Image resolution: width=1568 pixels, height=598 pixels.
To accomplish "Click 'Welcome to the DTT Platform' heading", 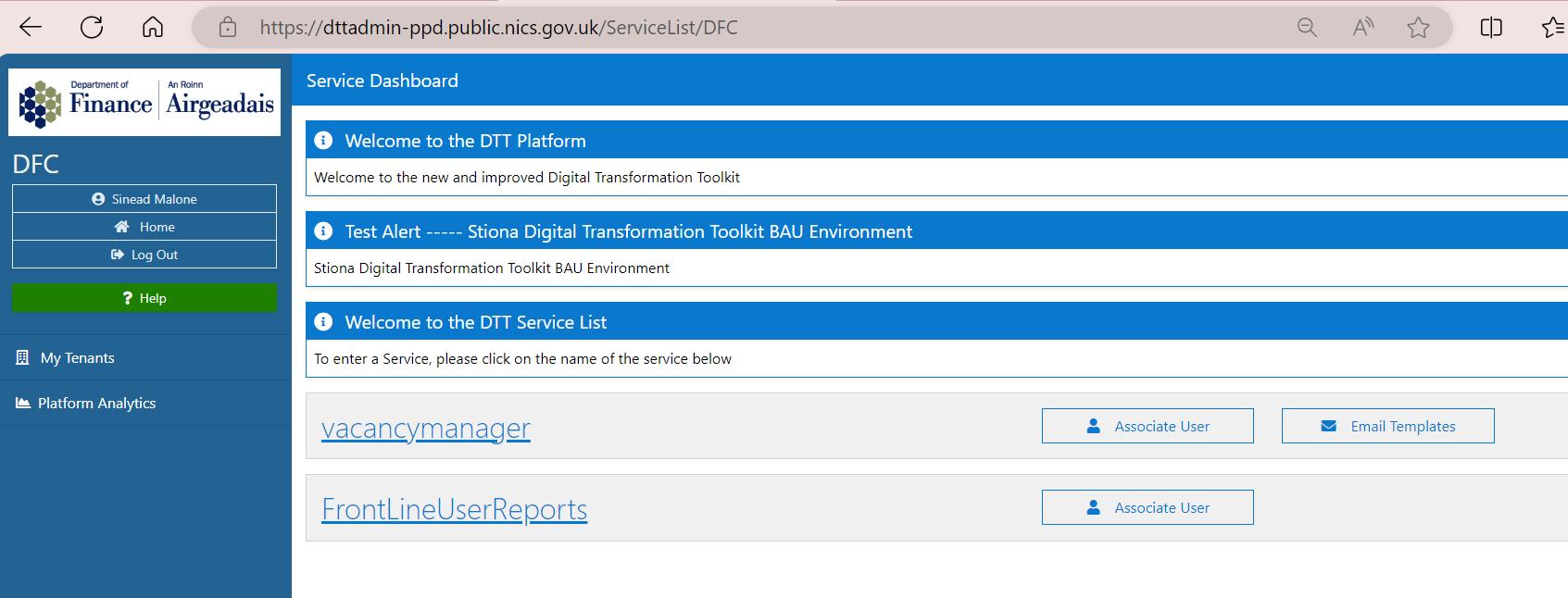I will tap(466, 141).
